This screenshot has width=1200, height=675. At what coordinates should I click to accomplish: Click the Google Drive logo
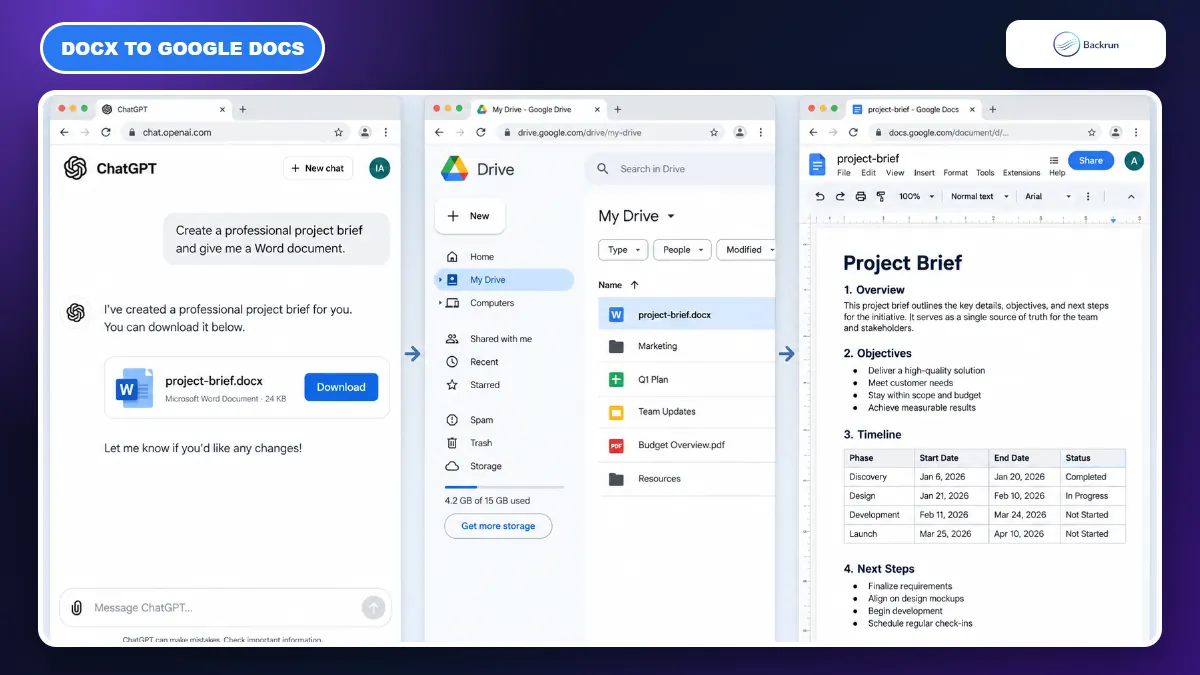(x=455, y=169)
